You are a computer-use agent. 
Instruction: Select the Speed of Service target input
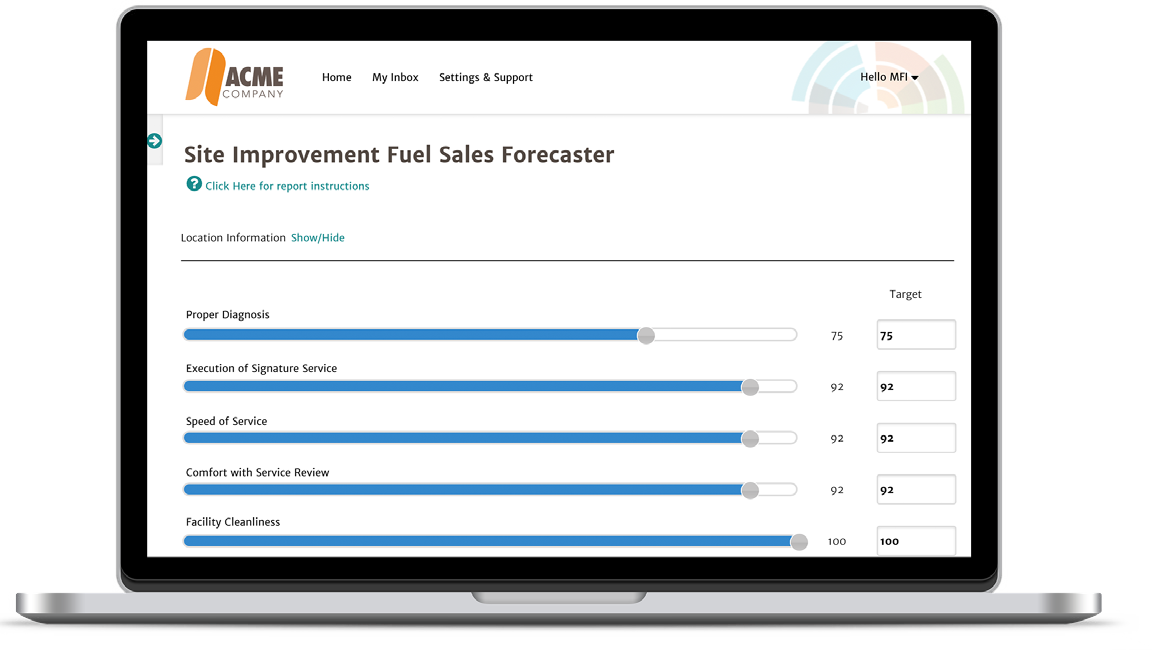click(x=915, y=437)
